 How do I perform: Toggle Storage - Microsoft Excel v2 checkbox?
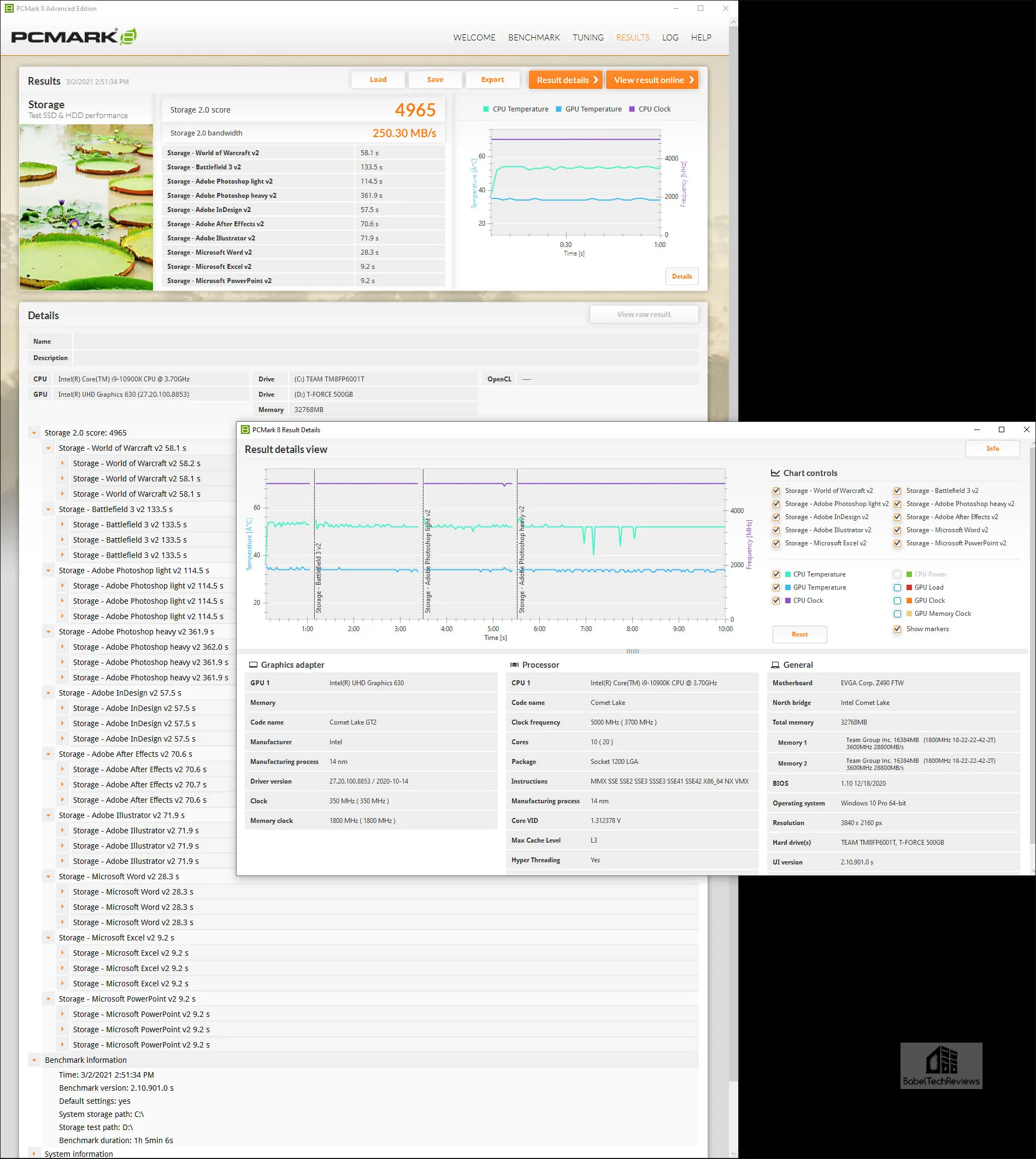(776, 543)
